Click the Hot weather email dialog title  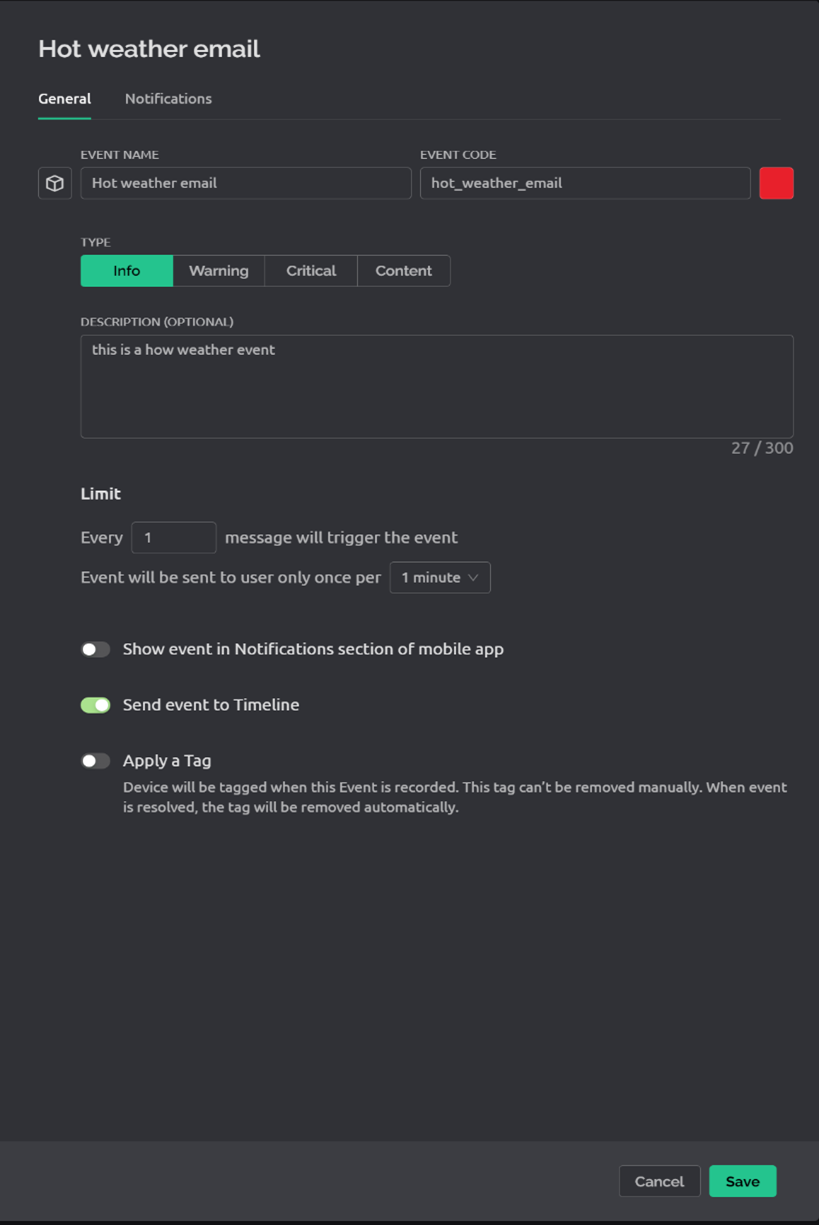[x=149, y=49]
